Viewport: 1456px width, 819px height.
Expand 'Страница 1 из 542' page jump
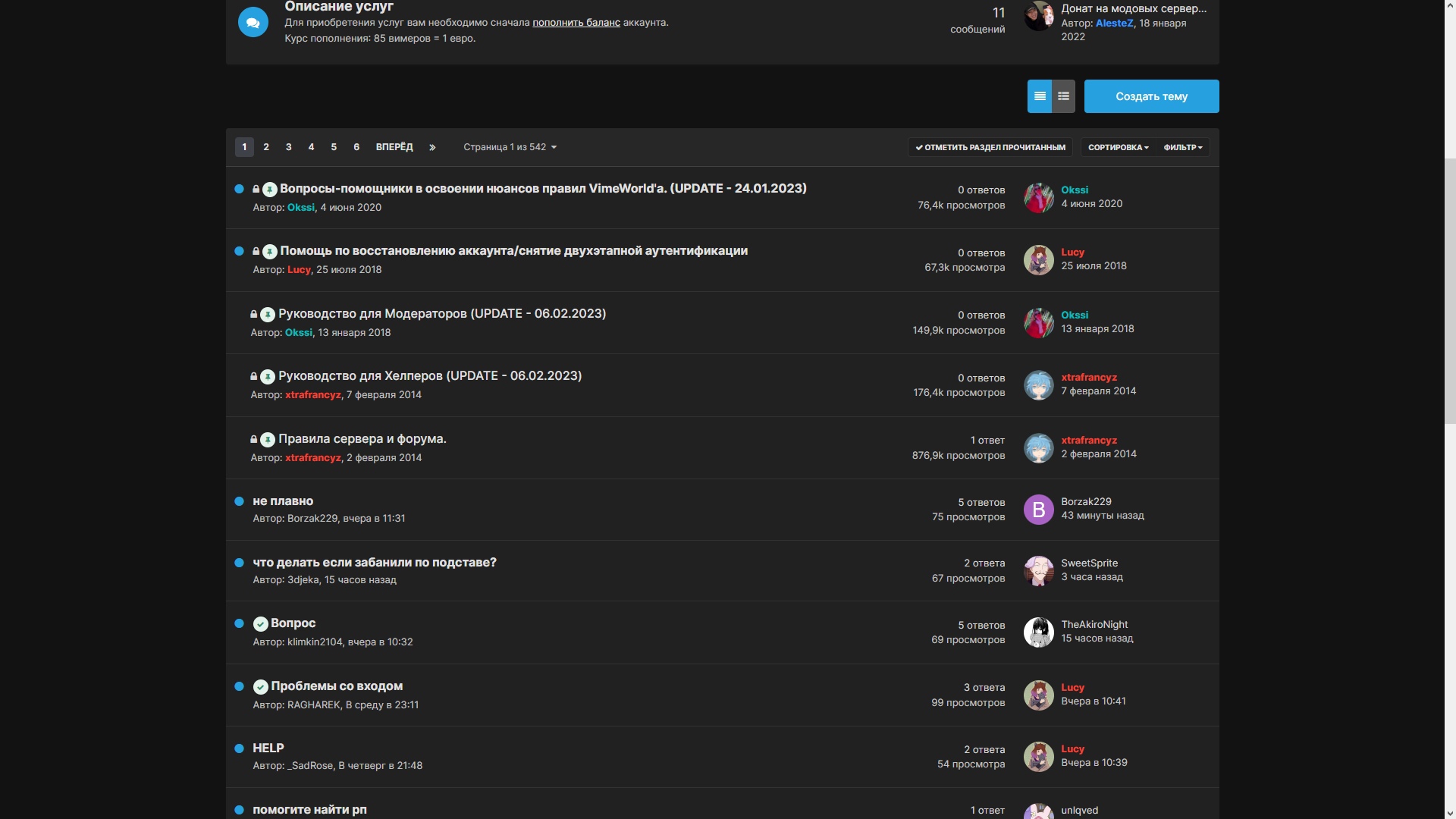tap(510, 147)
